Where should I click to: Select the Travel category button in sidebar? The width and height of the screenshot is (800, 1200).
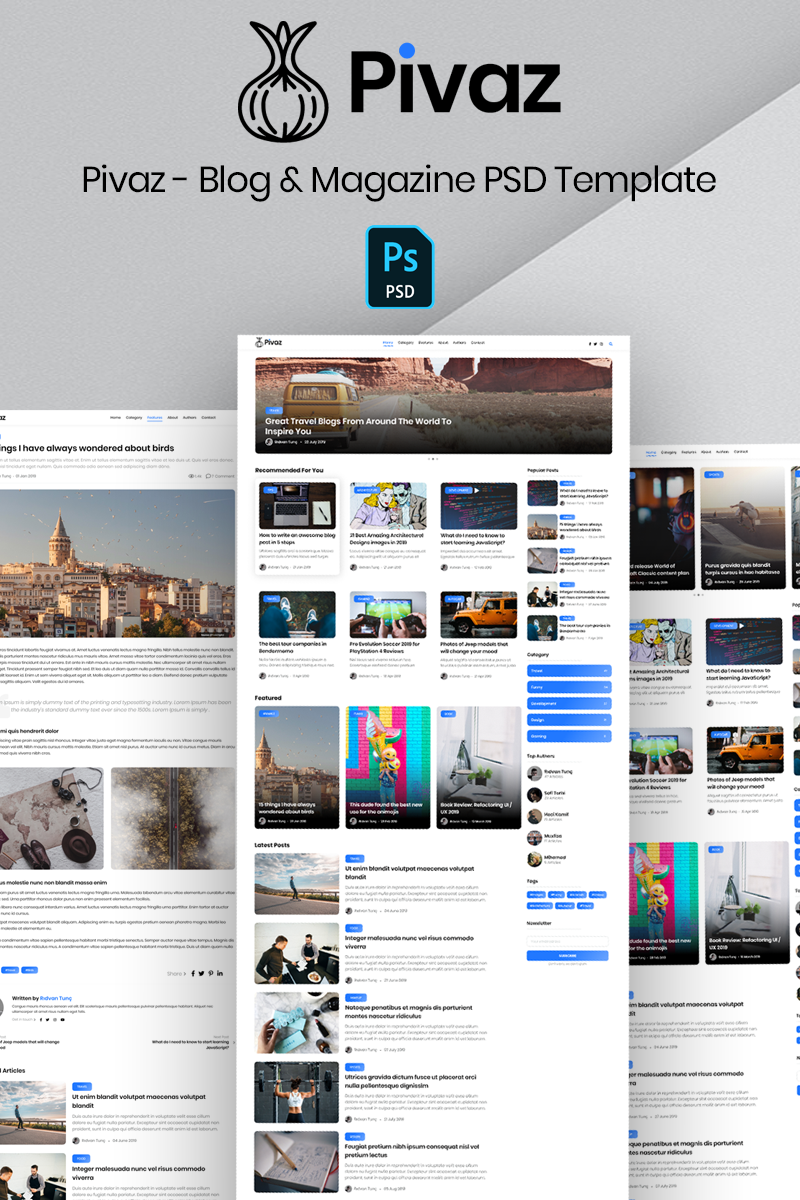tap(568, 671)
